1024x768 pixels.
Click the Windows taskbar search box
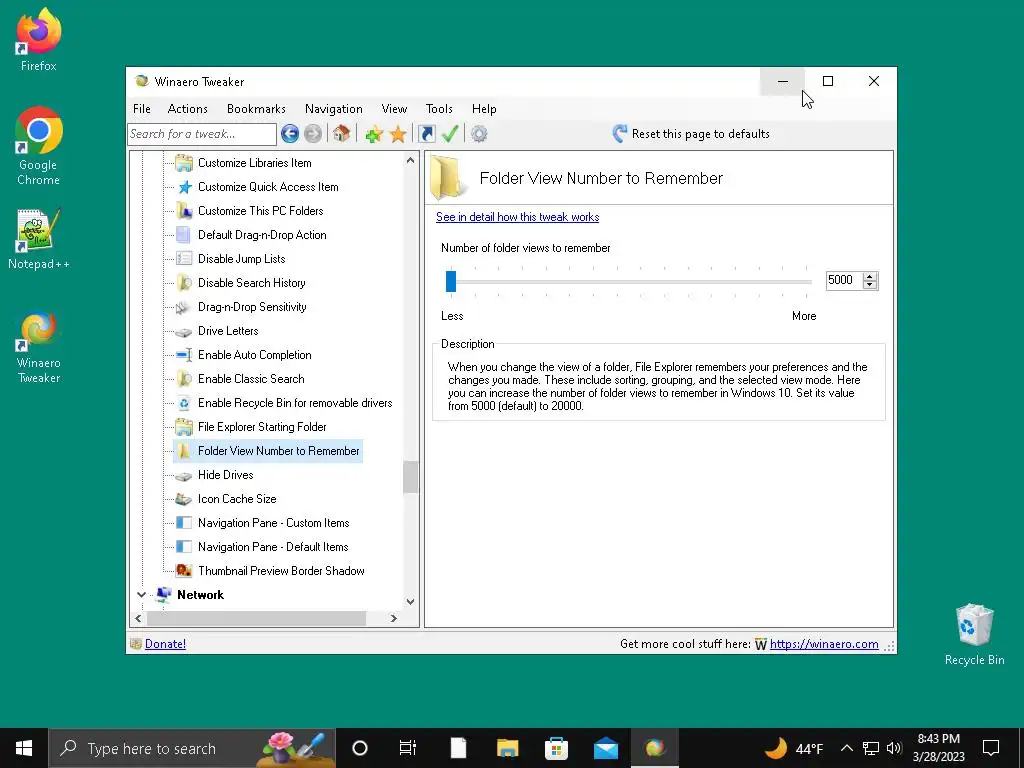[192, 748]
